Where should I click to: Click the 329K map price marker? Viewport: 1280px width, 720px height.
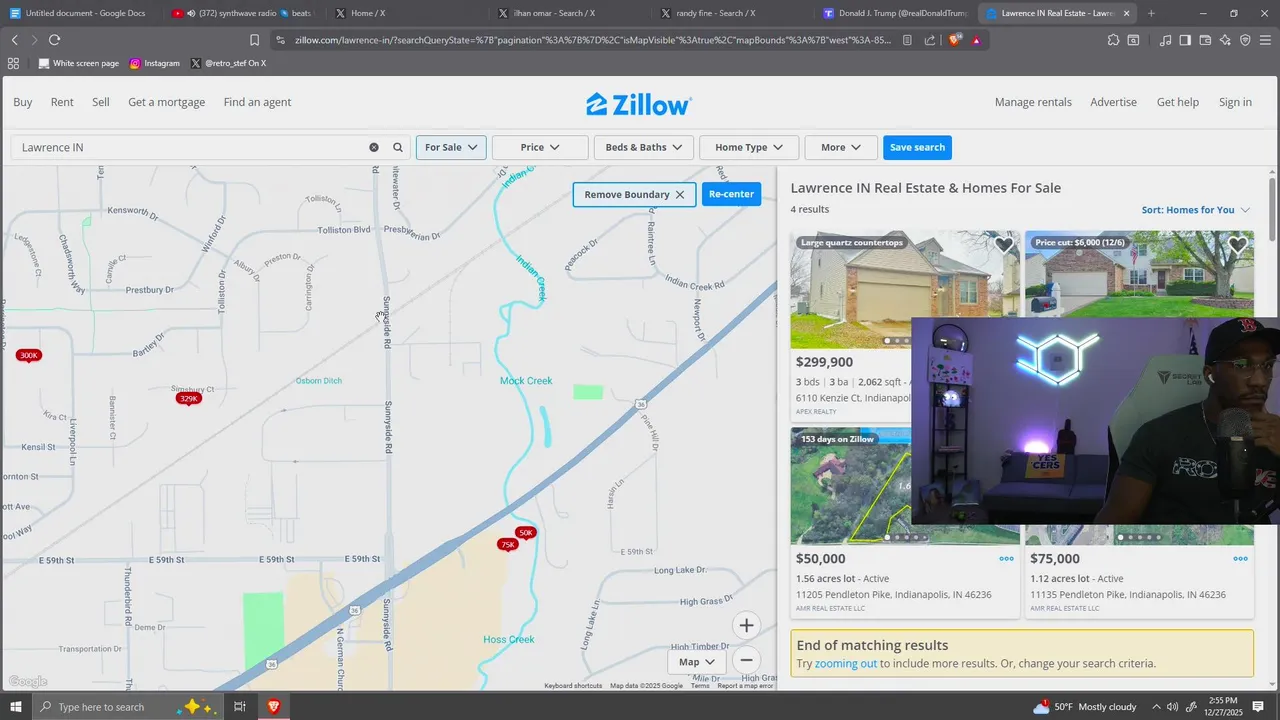coord(188,399)
